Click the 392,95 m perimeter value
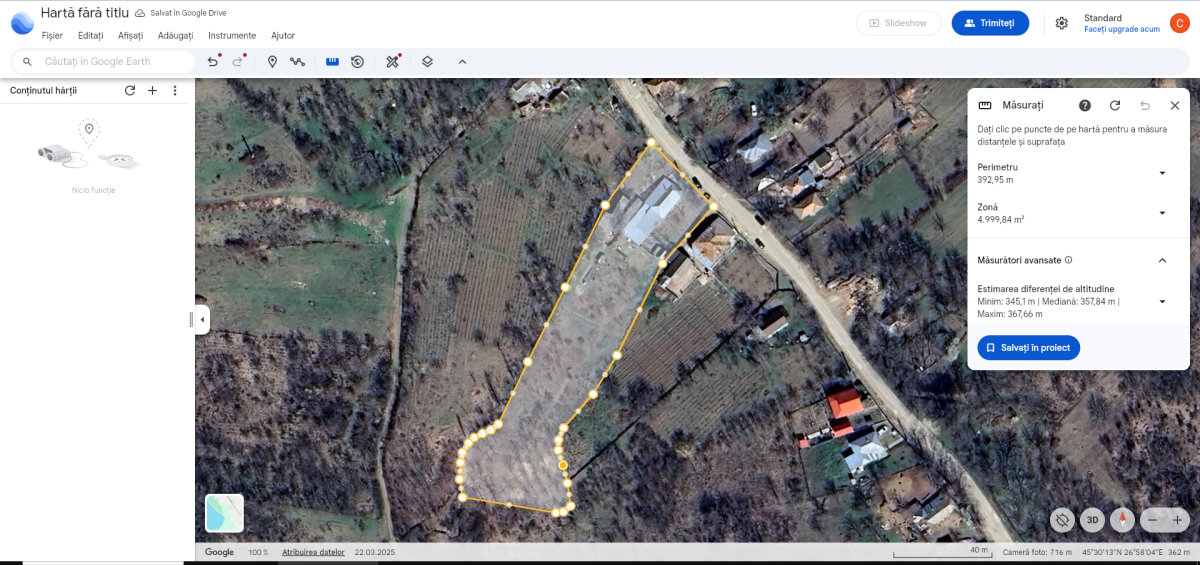 click(x=995, y=180)
